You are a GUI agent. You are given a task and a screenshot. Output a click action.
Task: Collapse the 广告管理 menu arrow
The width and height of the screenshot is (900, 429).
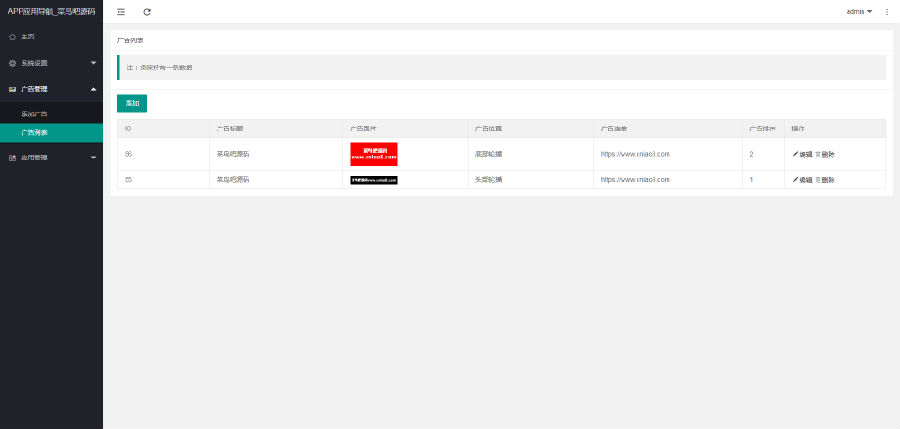coord(93,89)
